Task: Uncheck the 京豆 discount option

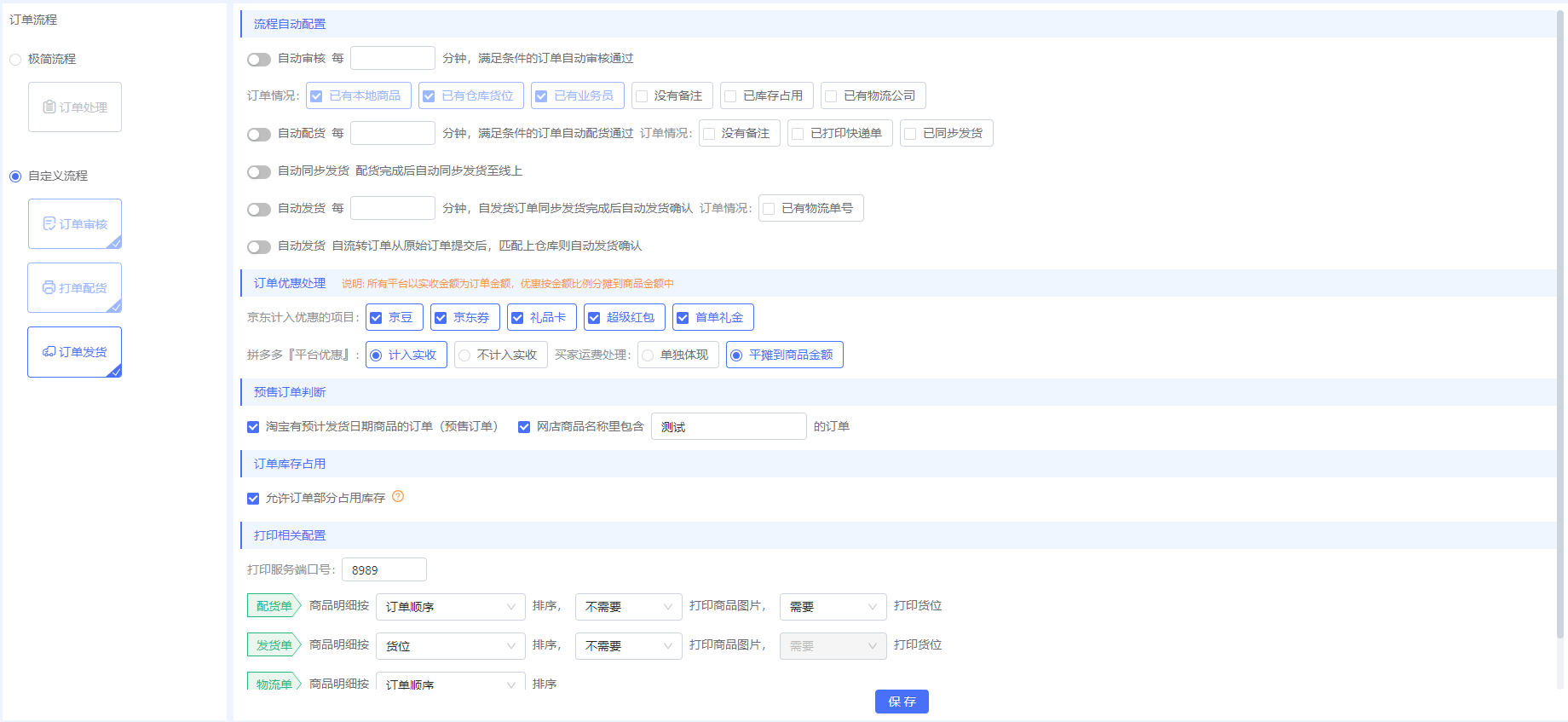Action: [376, 318]
